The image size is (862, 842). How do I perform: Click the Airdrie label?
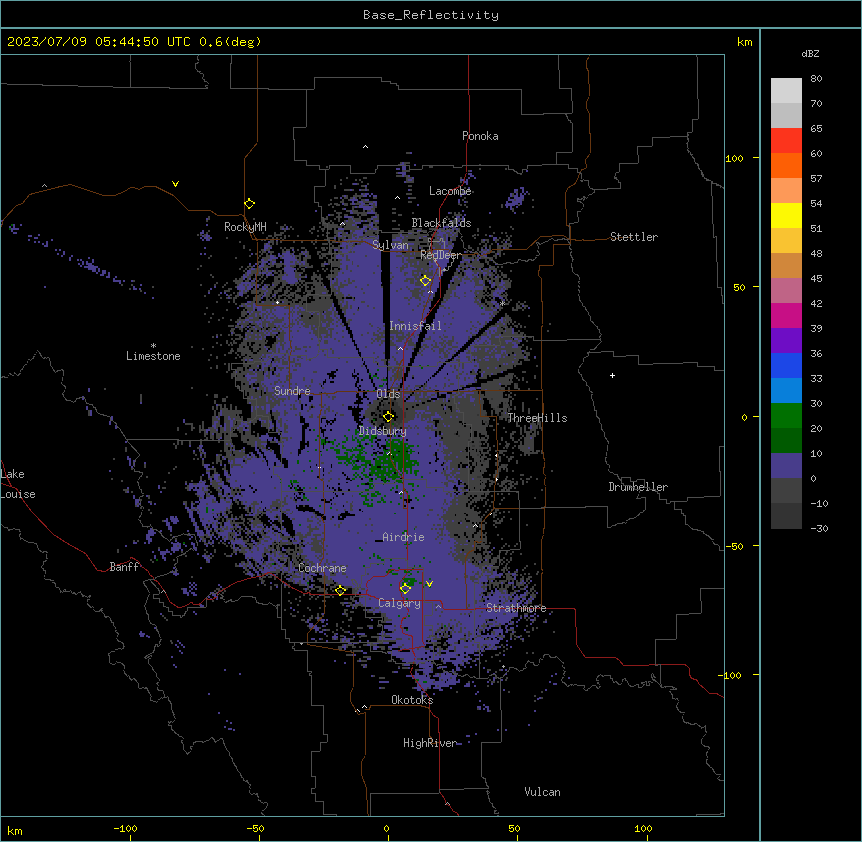pyautogui.click(x=403, y=537)
